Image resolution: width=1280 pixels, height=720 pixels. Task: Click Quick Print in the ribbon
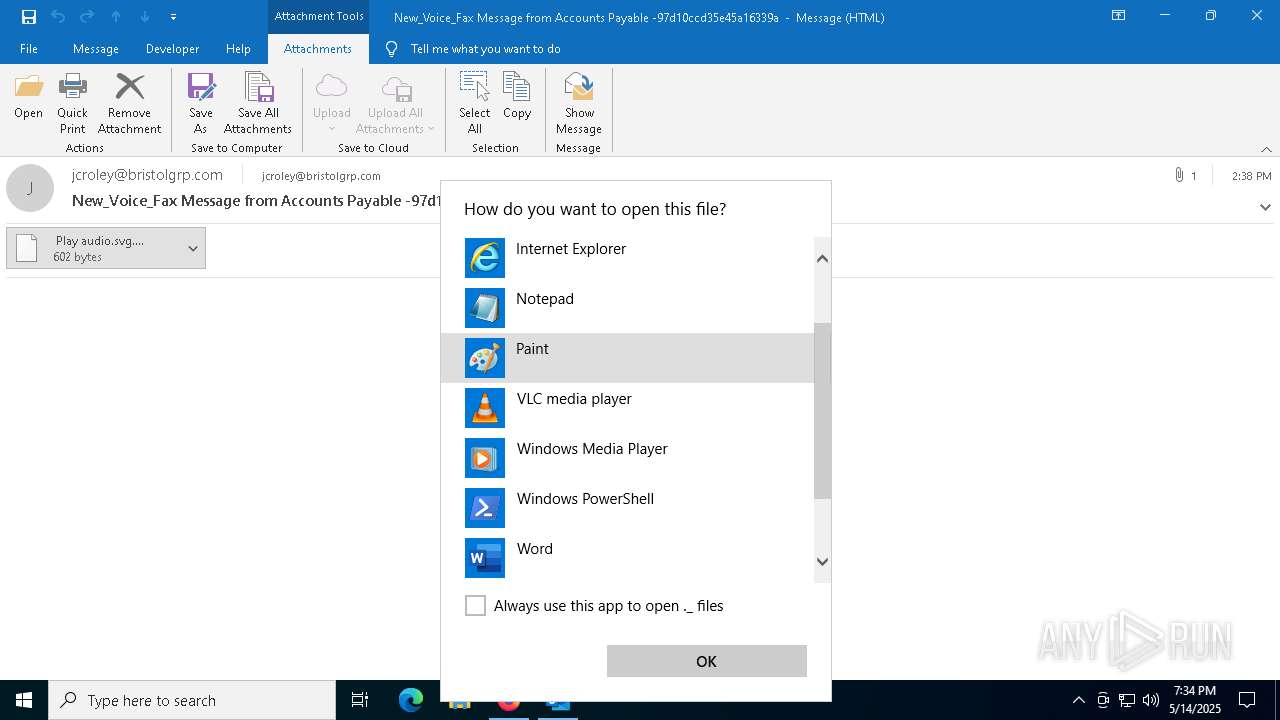tap(72, 104)
